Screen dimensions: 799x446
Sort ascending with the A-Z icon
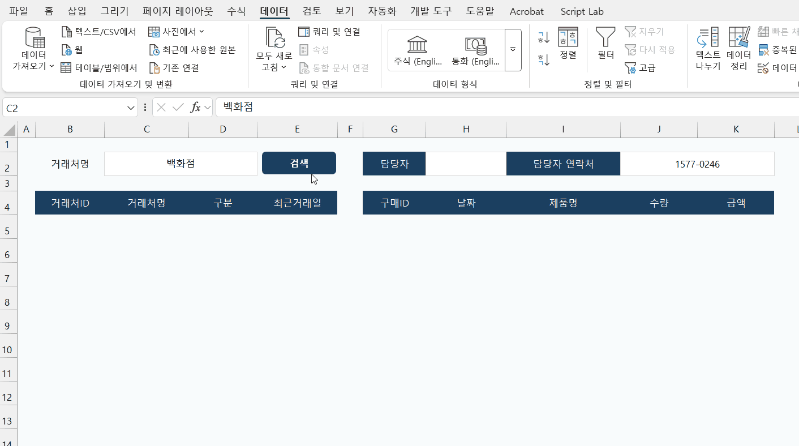544,37
